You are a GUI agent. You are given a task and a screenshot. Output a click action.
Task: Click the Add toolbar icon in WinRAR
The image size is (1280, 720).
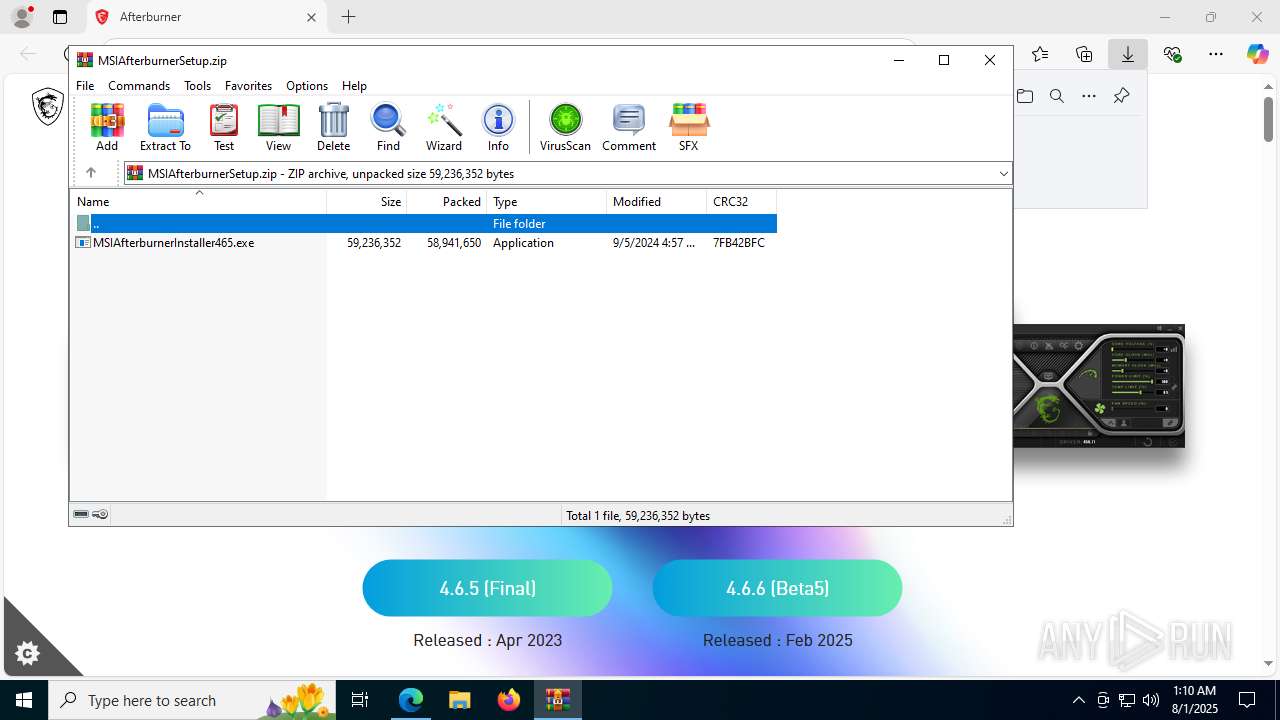tap(107, 127)
